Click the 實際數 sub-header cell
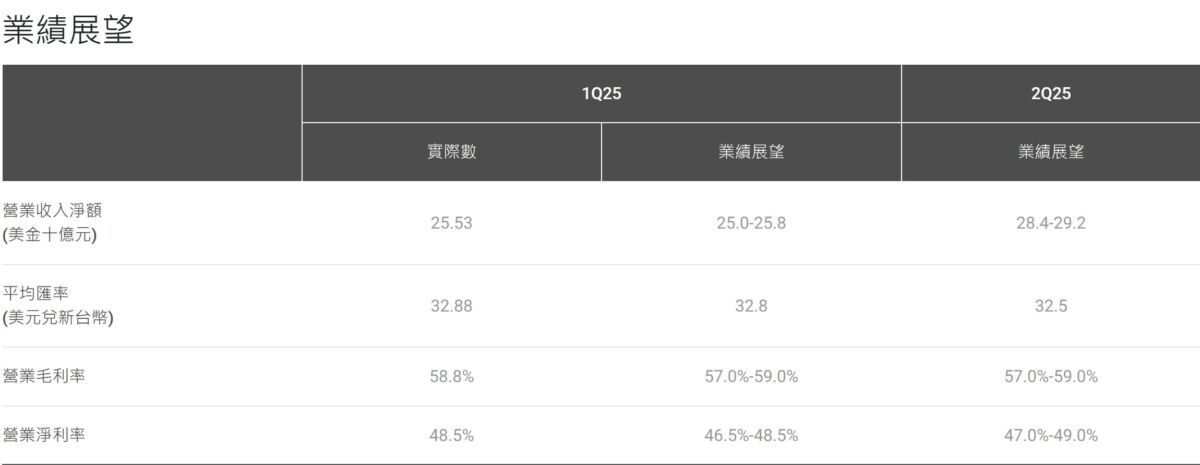This screenshot has width=1200, height=465. coord(451,152)
